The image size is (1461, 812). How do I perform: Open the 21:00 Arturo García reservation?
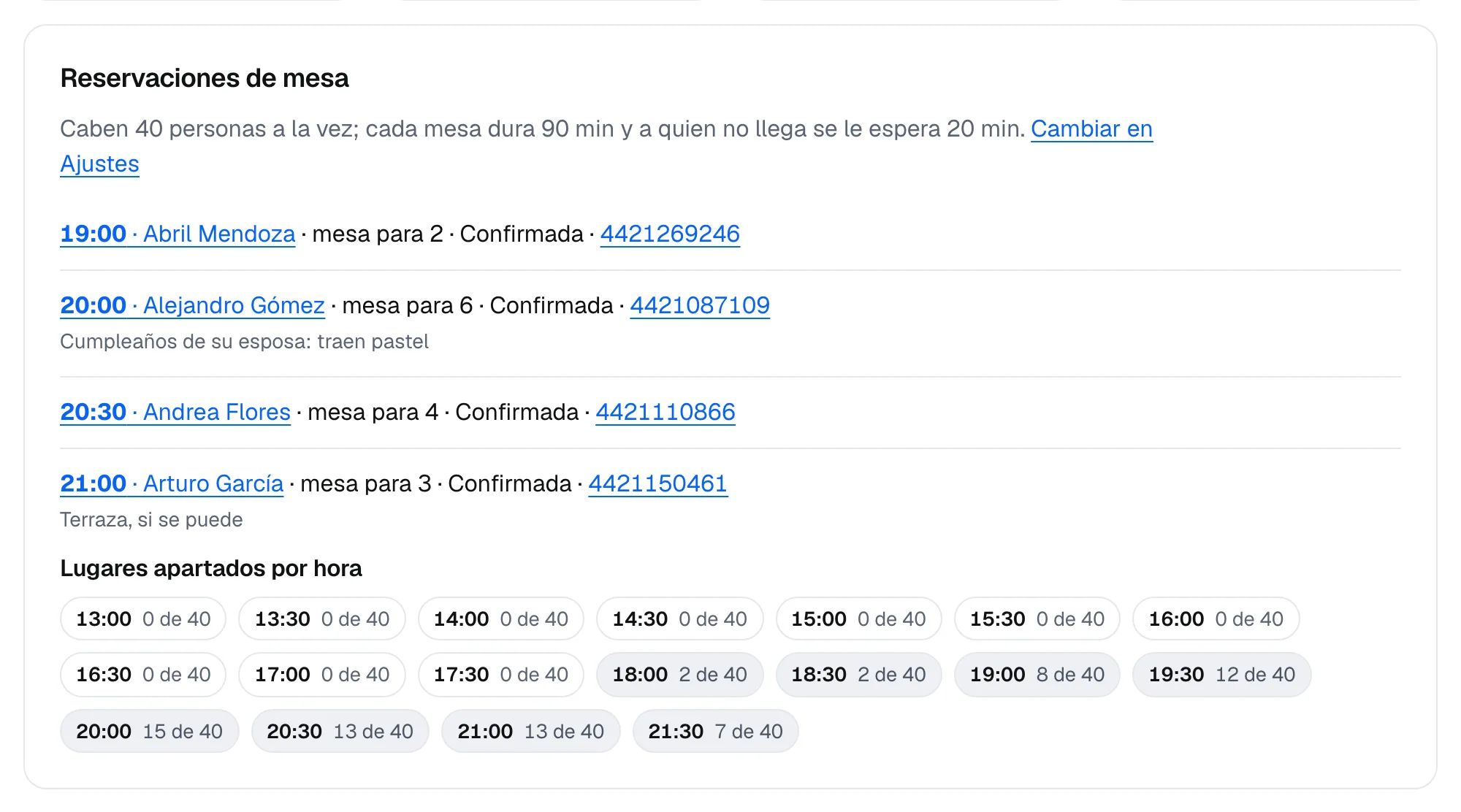pyautogui.click(x=172, y=483)
